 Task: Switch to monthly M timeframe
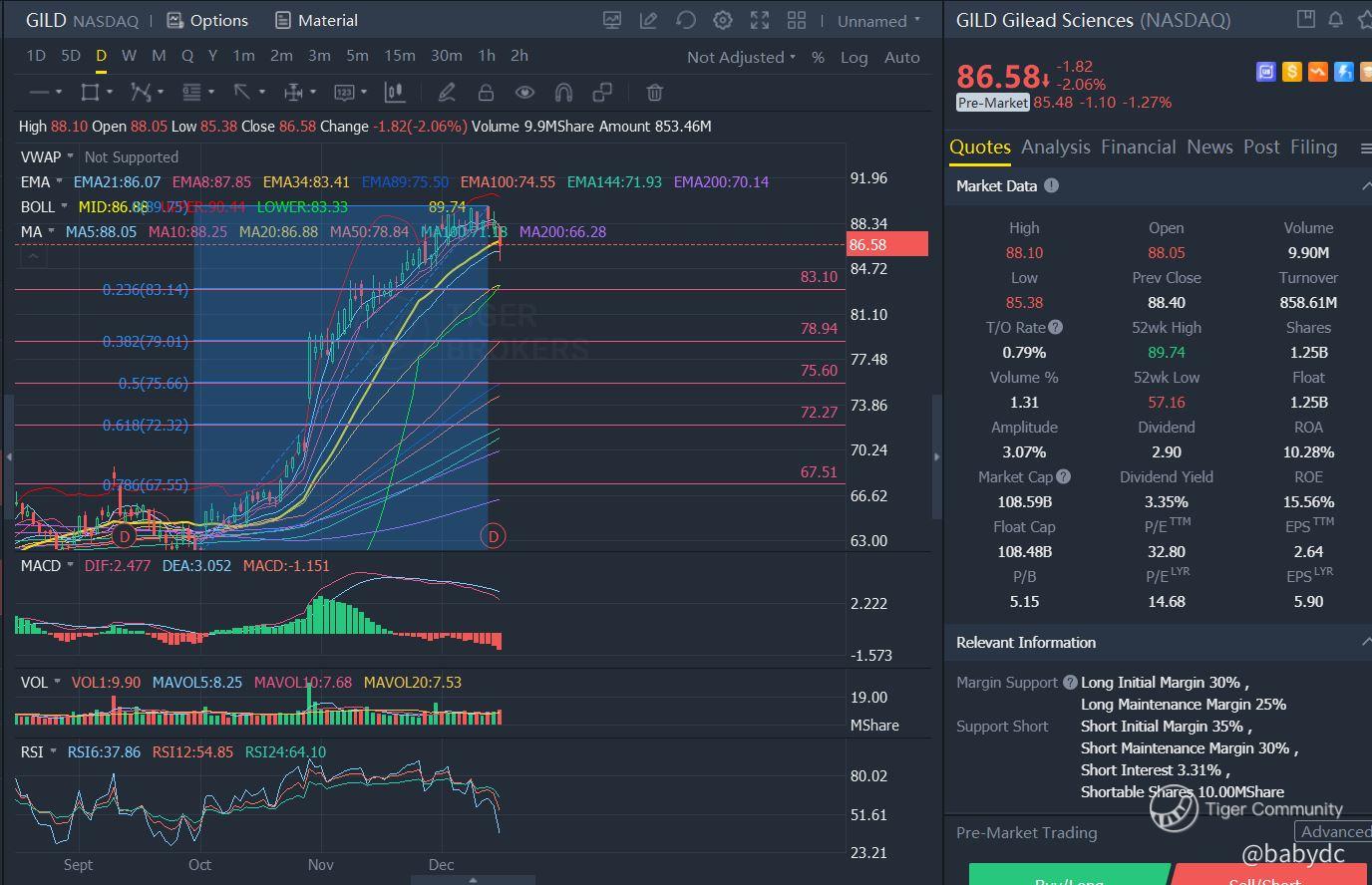[159, 56]
